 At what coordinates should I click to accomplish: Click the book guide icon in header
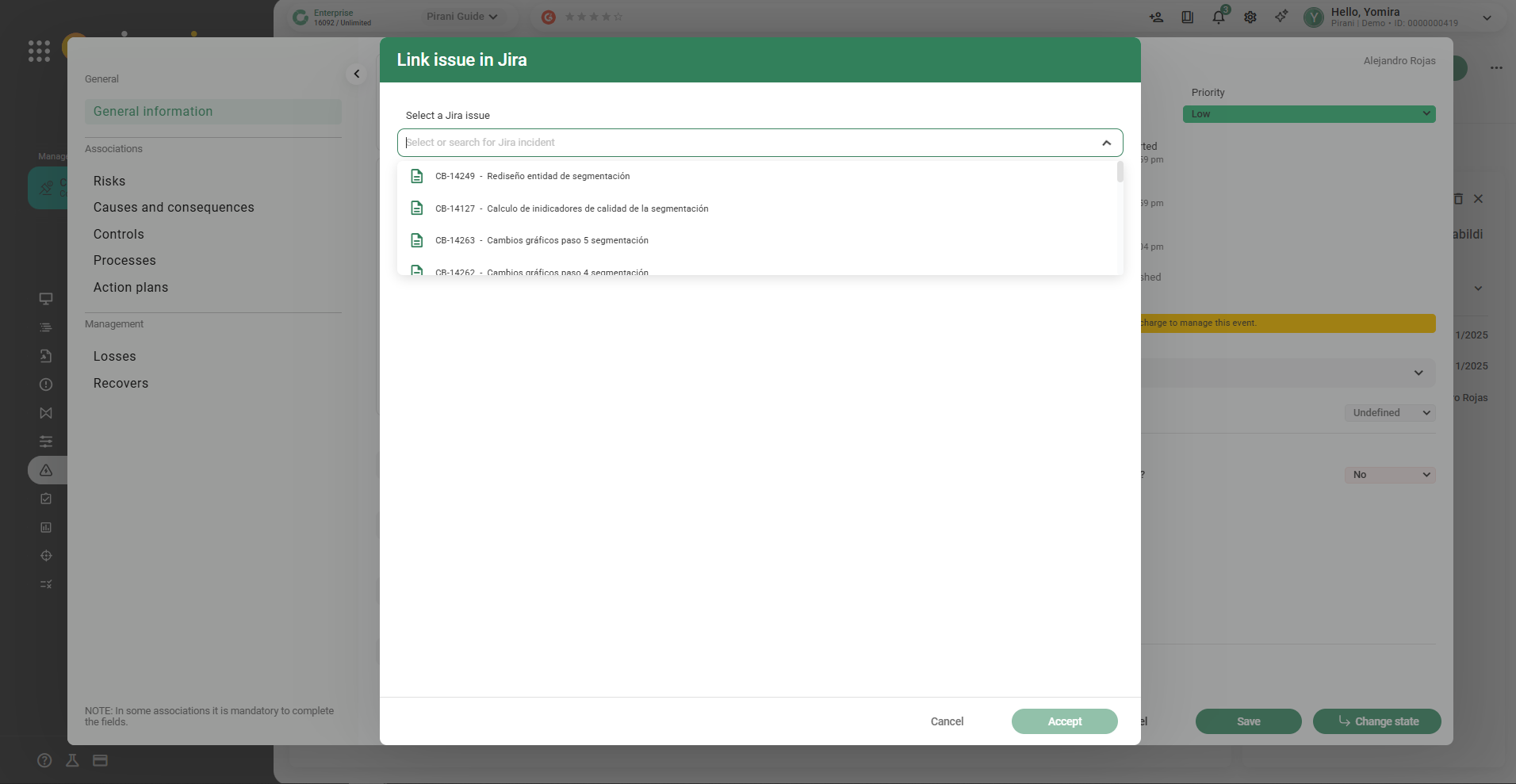tap(1187, 17)
